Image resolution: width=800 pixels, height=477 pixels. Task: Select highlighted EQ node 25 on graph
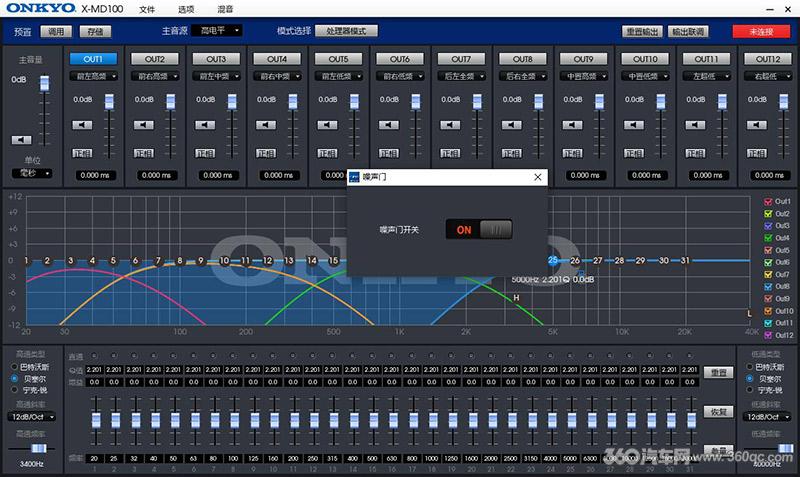pyautogui.click(x=553, y=260)
